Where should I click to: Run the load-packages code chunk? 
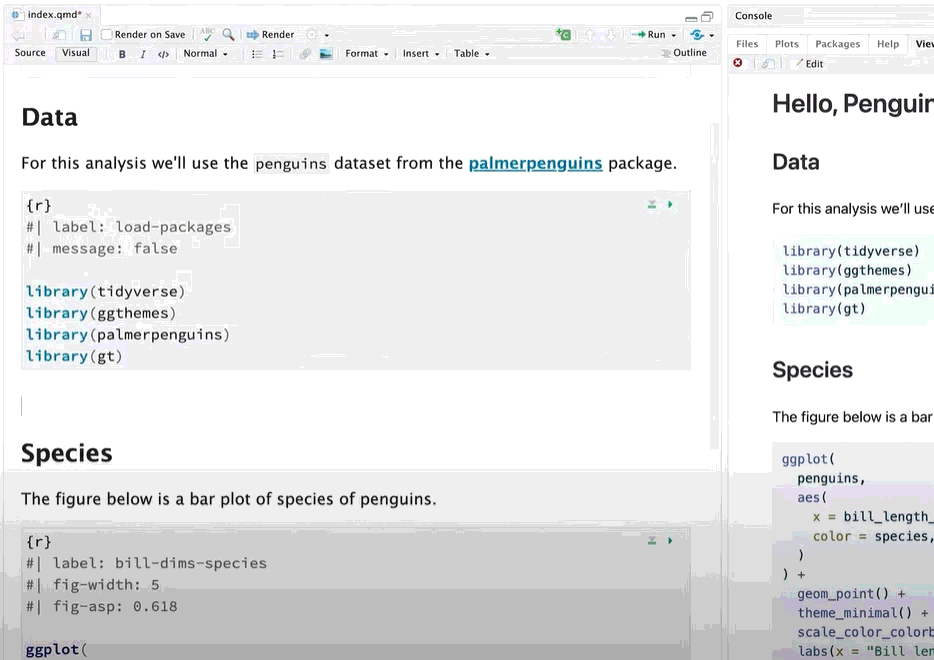click(670, 205)
